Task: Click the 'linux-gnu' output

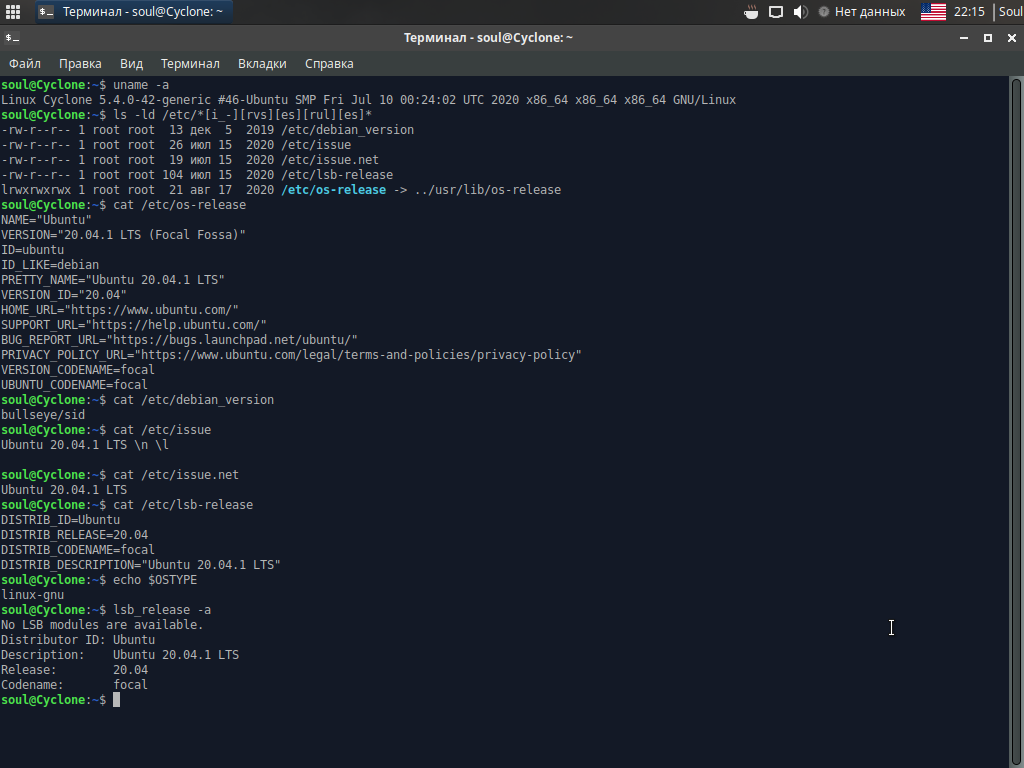Action: coord(33,596)
